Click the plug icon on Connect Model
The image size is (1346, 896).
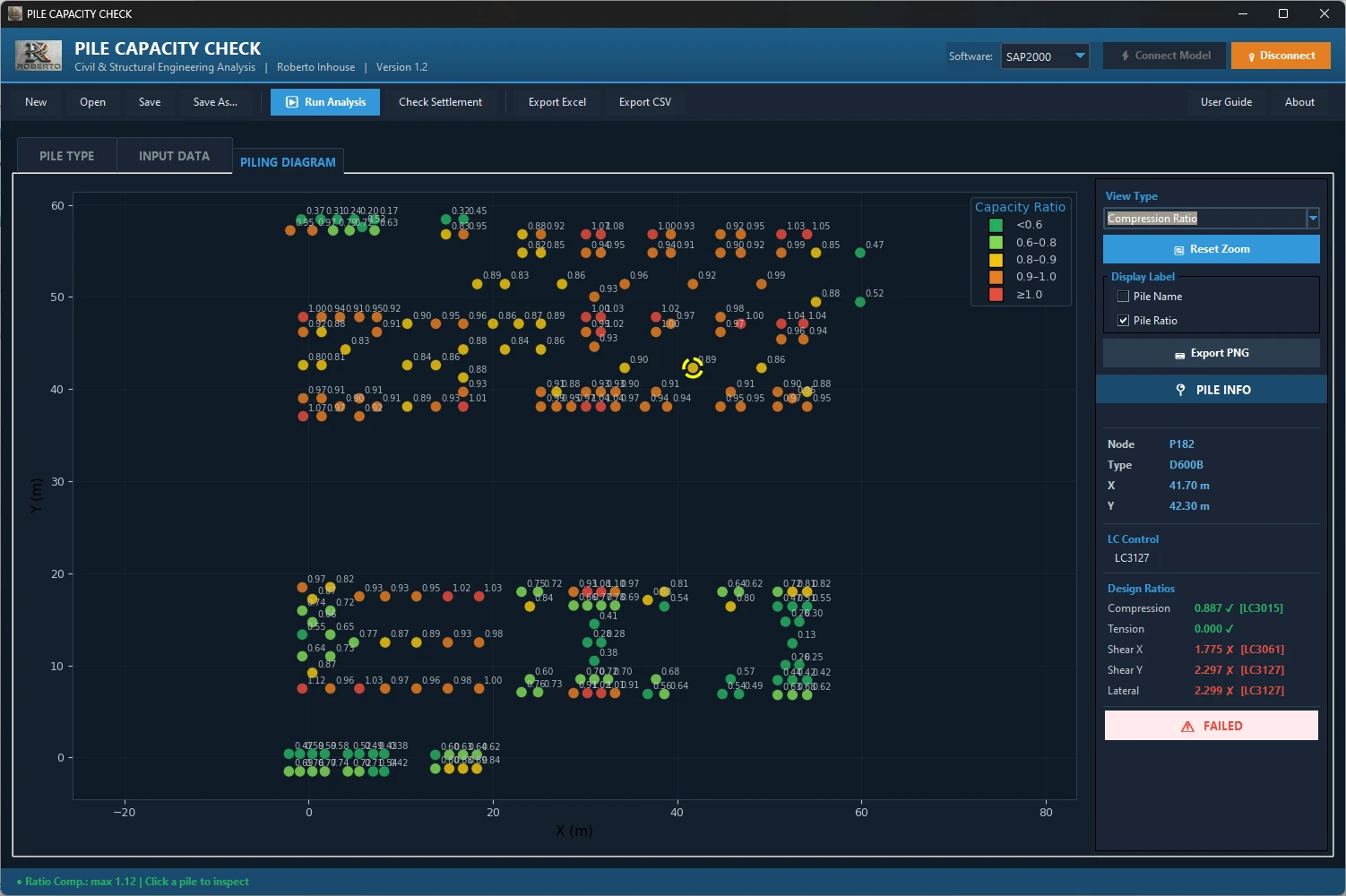click(1125, 56)
